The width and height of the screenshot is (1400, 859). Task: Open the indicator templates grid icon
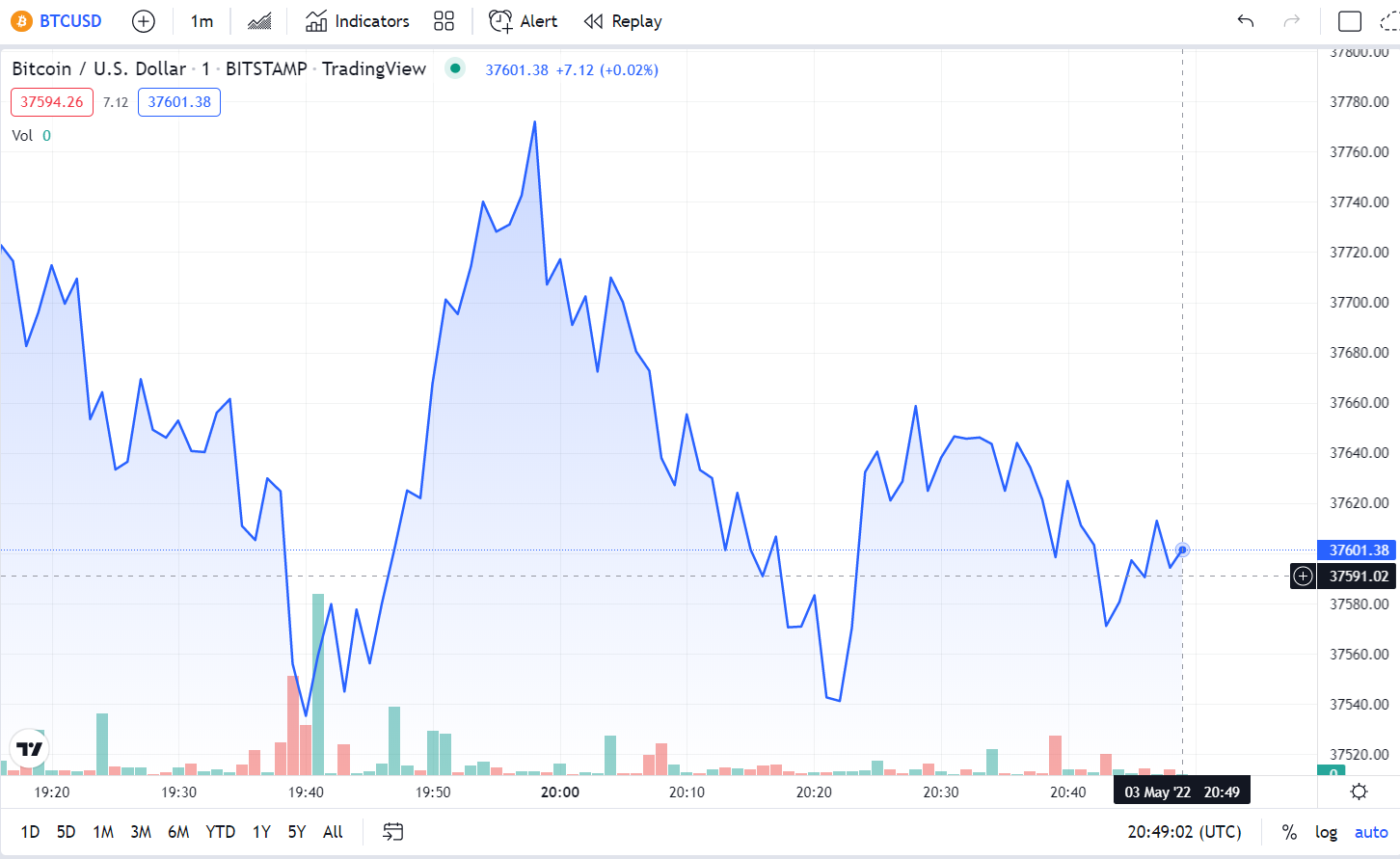pyautogui.click(x=444, y=21)
